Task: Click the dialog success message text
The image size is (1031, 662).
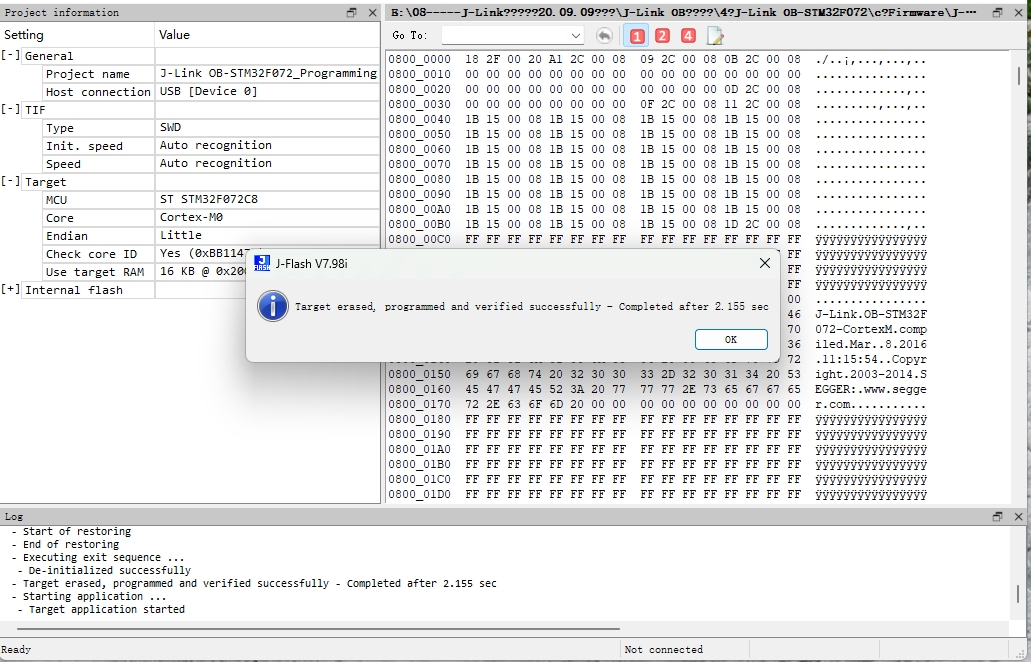Action: click(x=532, y=306)
